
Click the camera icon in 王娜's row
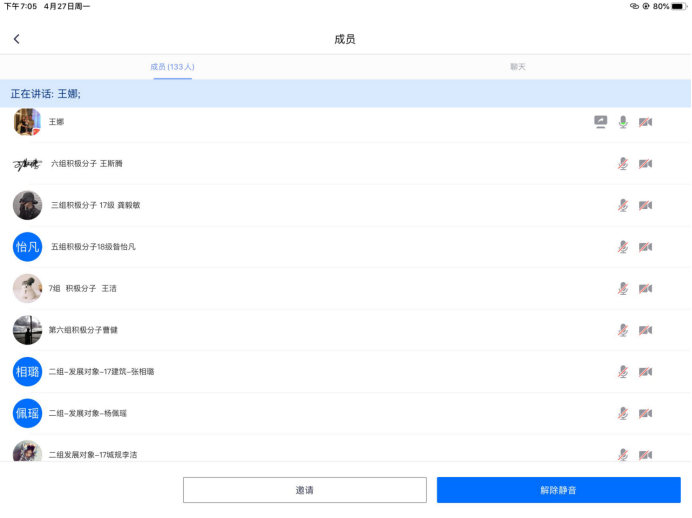click(x=645, y=122)
